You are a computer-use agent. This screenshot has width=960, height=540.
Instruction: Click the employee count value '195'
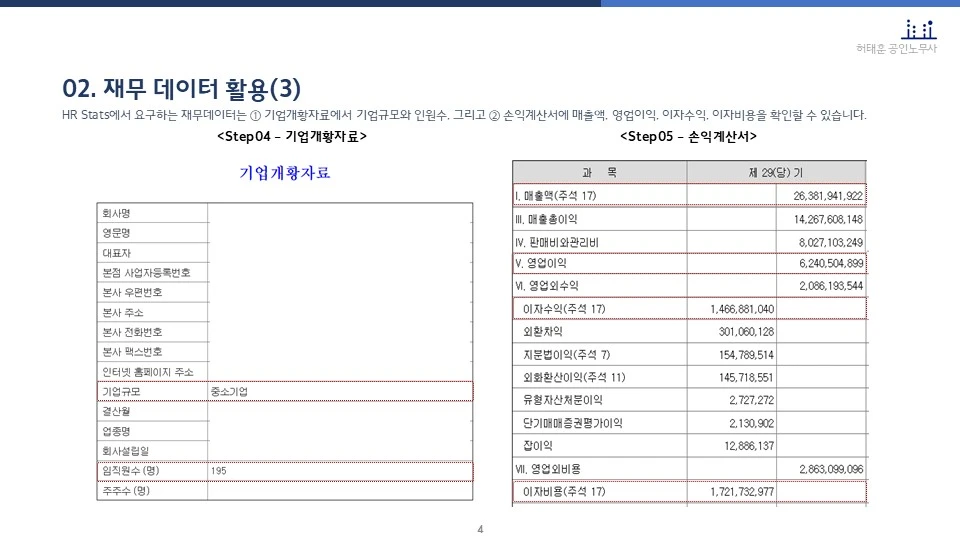[219, 471]
